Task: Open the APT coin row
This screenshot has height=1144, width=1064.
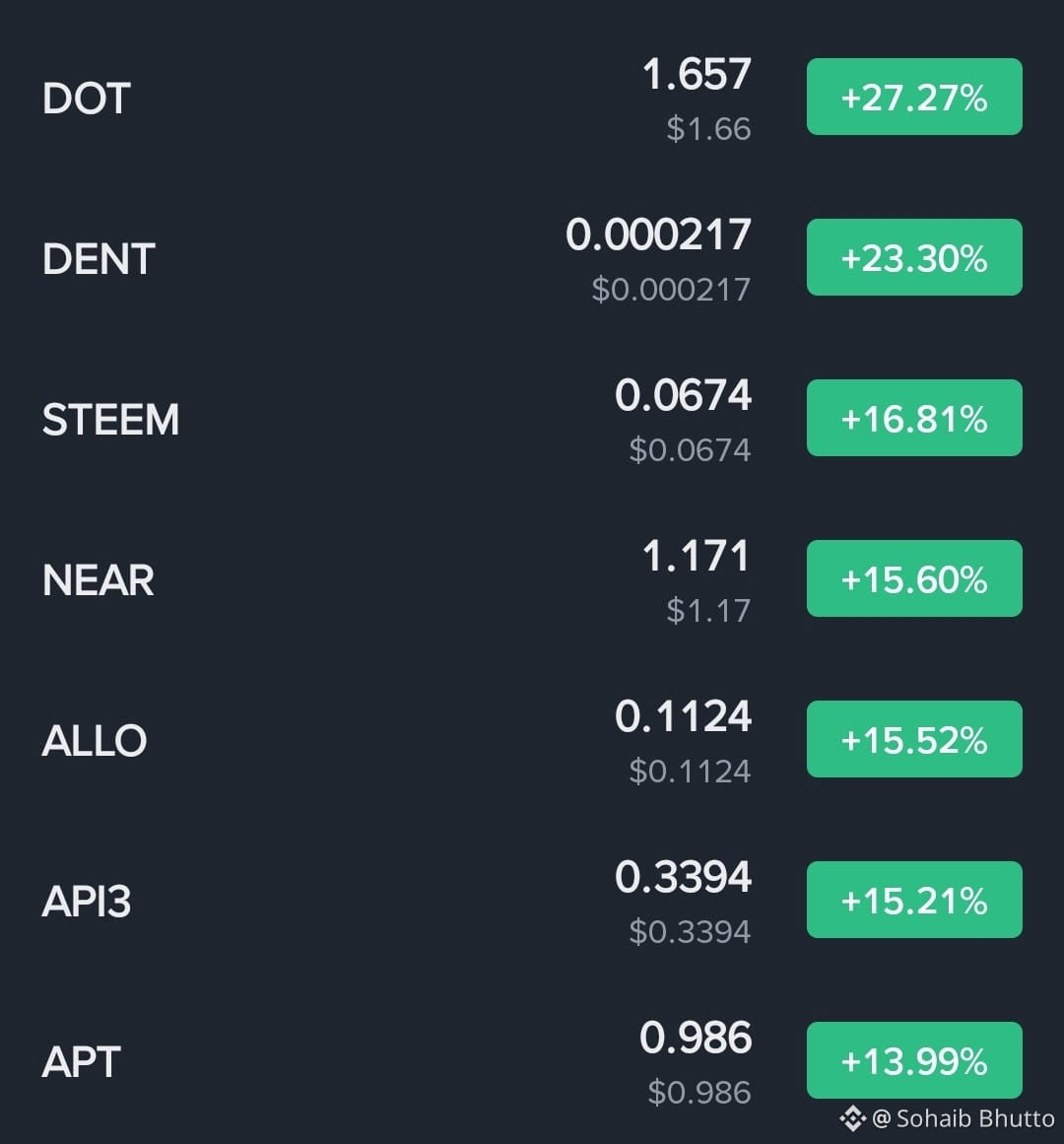Action: coord(532,1061)
